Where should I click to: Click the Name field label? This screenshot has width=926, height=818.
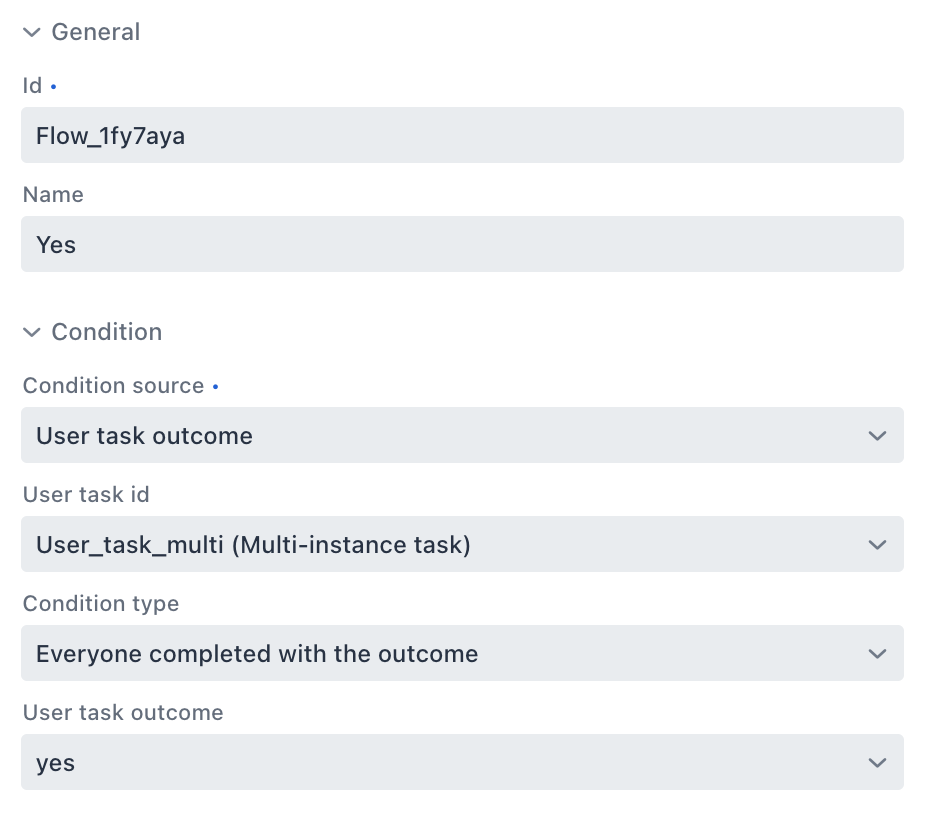pos(53,195)
